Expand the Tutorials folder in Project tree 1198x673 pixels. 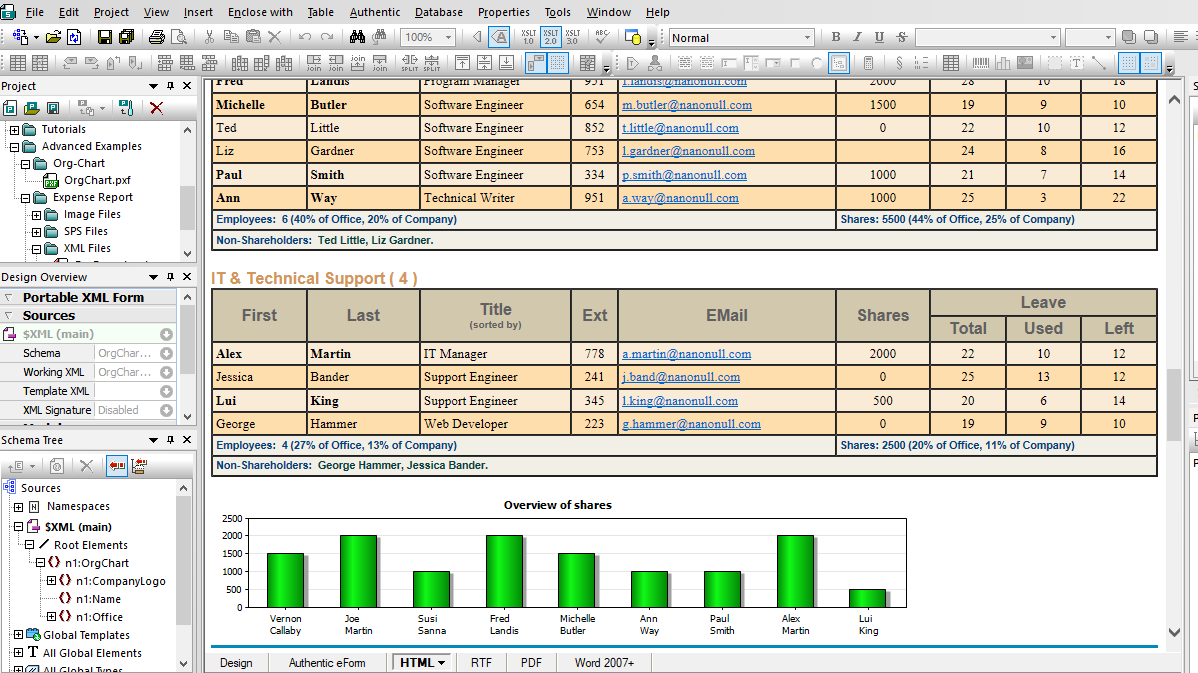(14, 130)
